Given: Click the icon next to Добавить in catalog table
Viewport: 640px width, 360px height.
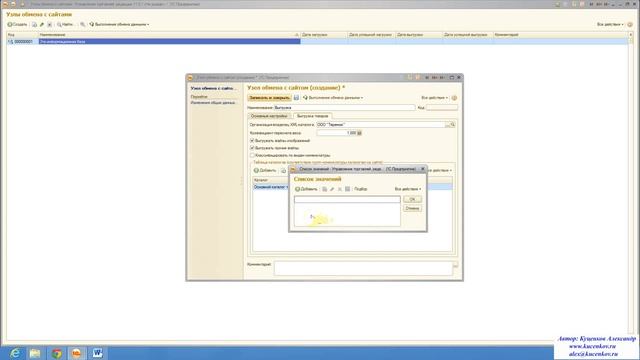Looking at the screenshot, I should pyautogui.click(x=284, y=171).
